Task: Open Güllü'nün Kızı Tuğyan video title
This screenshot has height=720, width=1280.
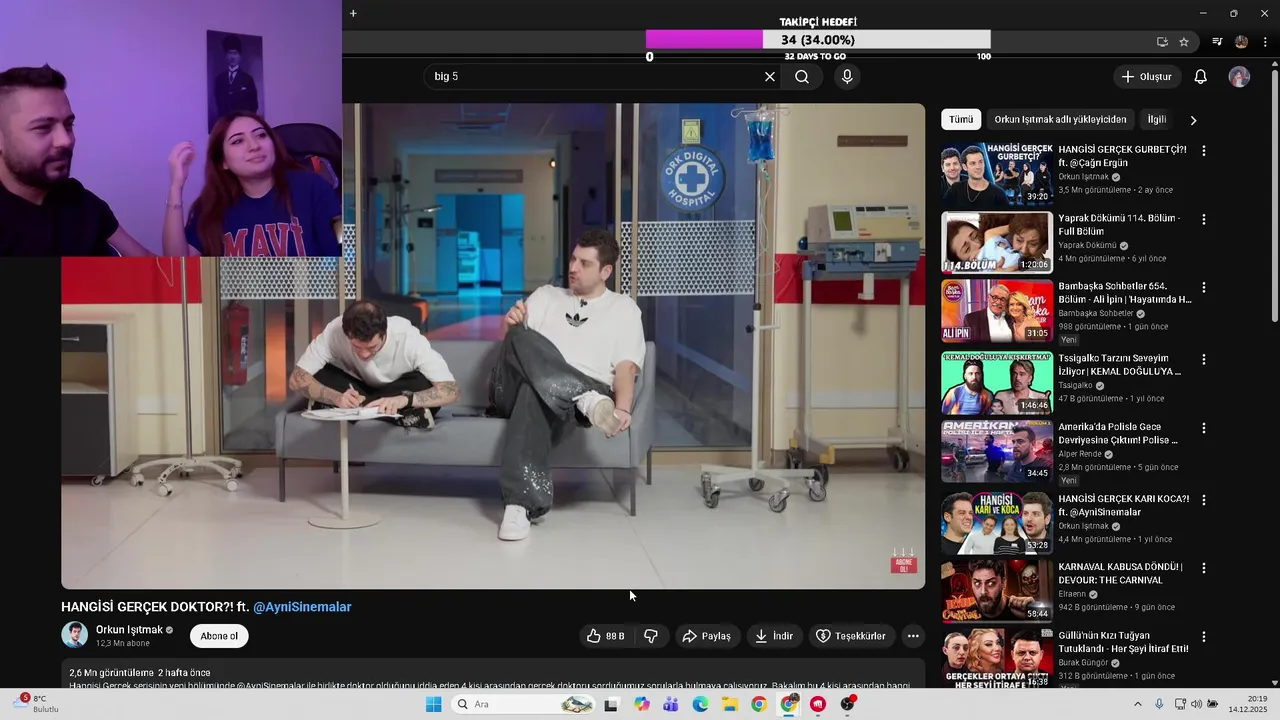Action: coord(1124,642)
